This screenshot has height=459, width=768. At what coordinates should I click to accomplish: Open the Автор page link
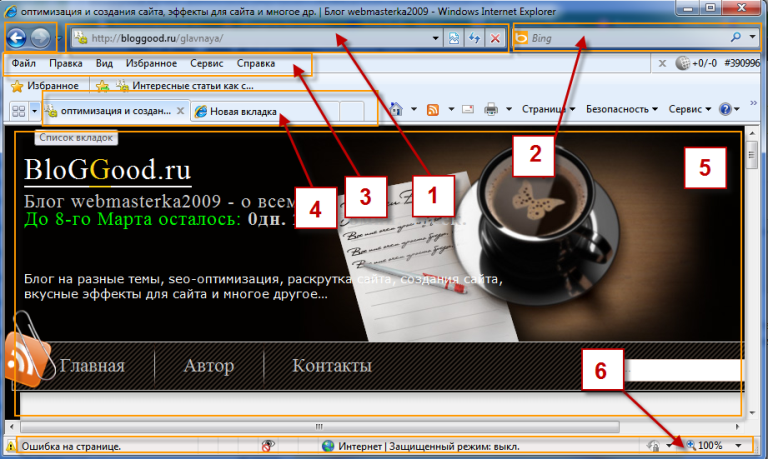(x=209, y=365)
